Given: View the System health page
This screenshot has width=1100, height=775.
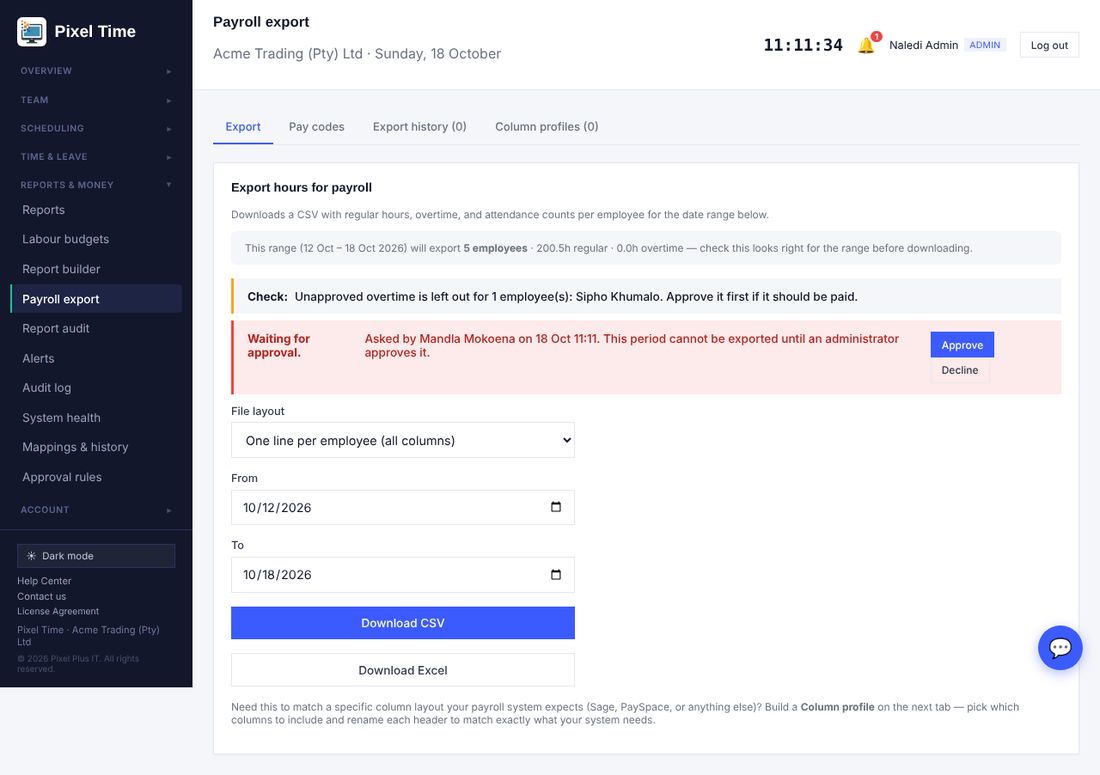Looking at the screenshot, I should coord(96,417).
